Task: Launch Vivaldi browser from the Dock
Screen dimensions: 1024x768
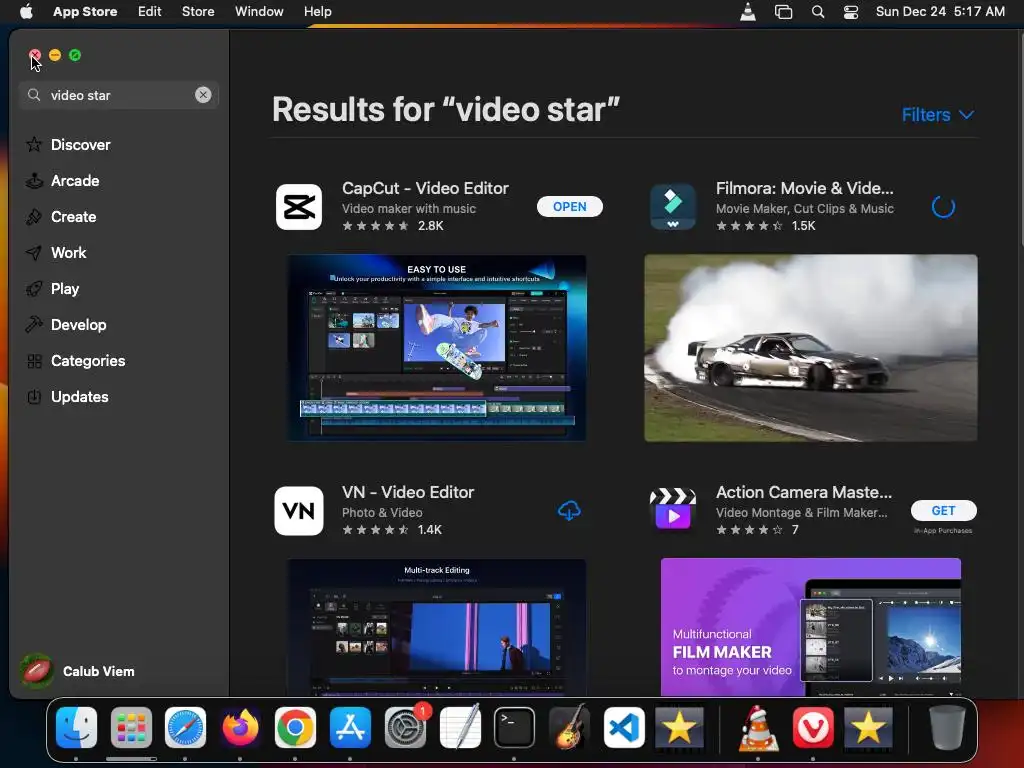Action: pyautogui.click(x=813, y=727)
